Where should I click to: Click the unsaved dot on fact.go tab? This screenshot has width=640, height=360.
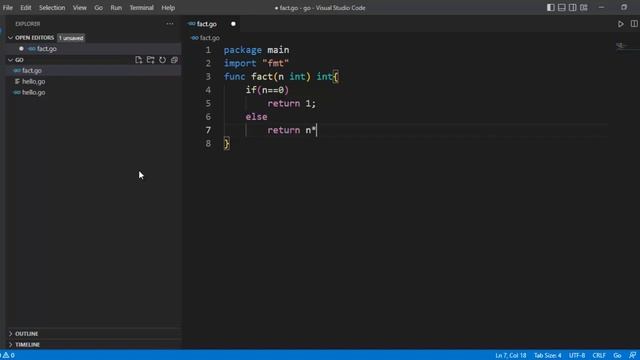233,24
